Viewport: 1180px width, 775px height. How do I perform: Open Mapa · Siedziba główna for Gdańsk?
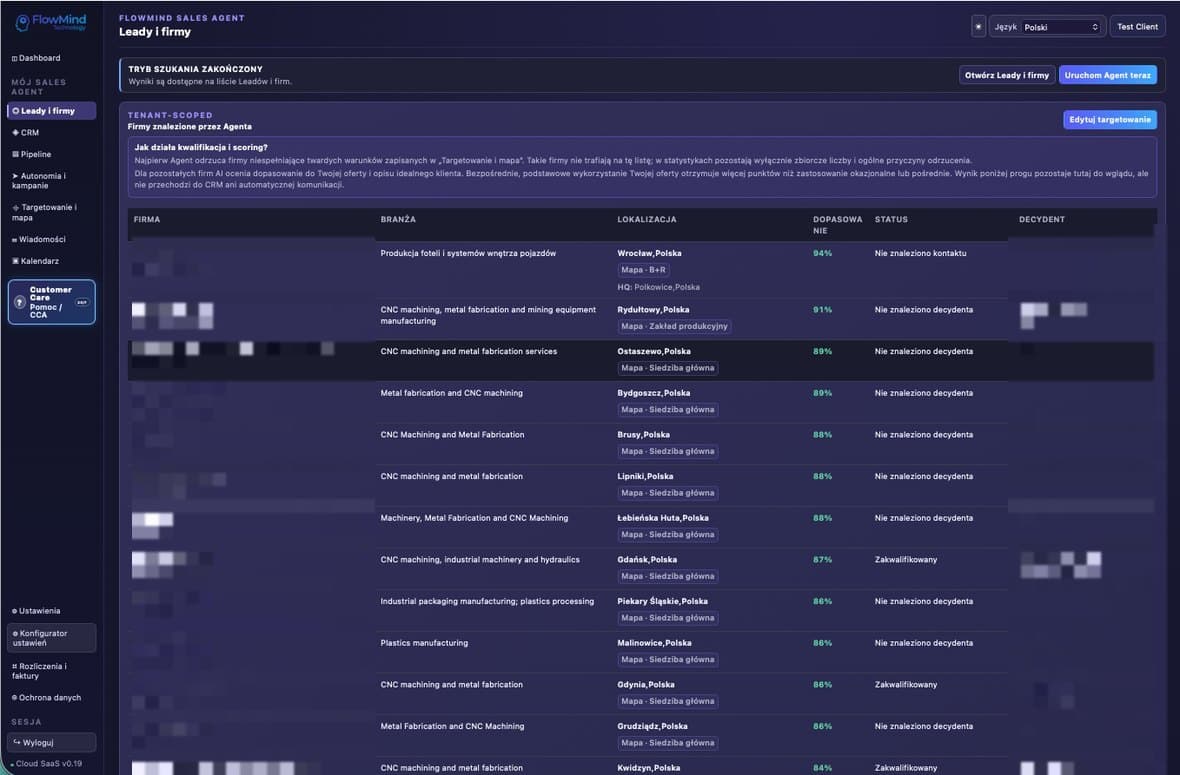668,576
